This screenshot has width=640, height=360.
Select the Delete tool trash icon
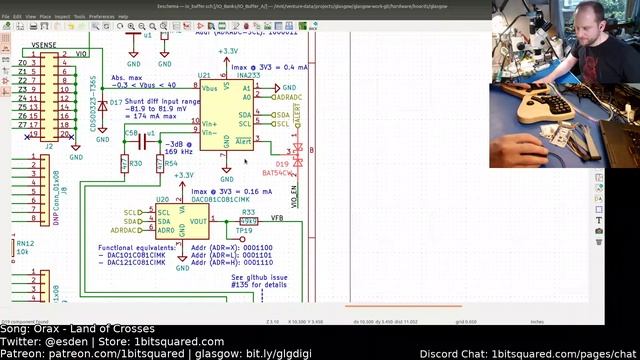pyautogui.click(x=599, y=242)
